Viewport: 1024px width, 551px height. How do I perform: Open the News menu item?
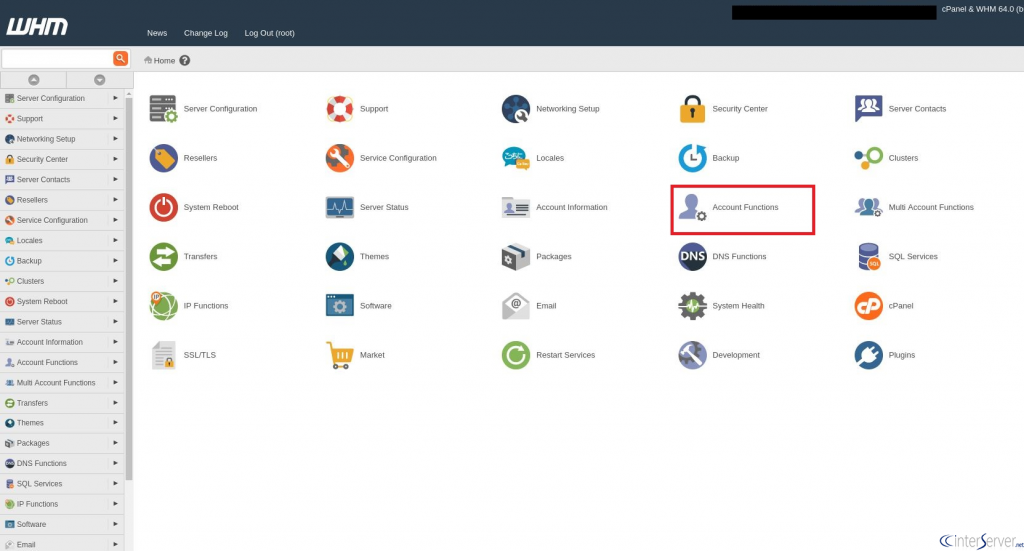[x=157, y=33]
